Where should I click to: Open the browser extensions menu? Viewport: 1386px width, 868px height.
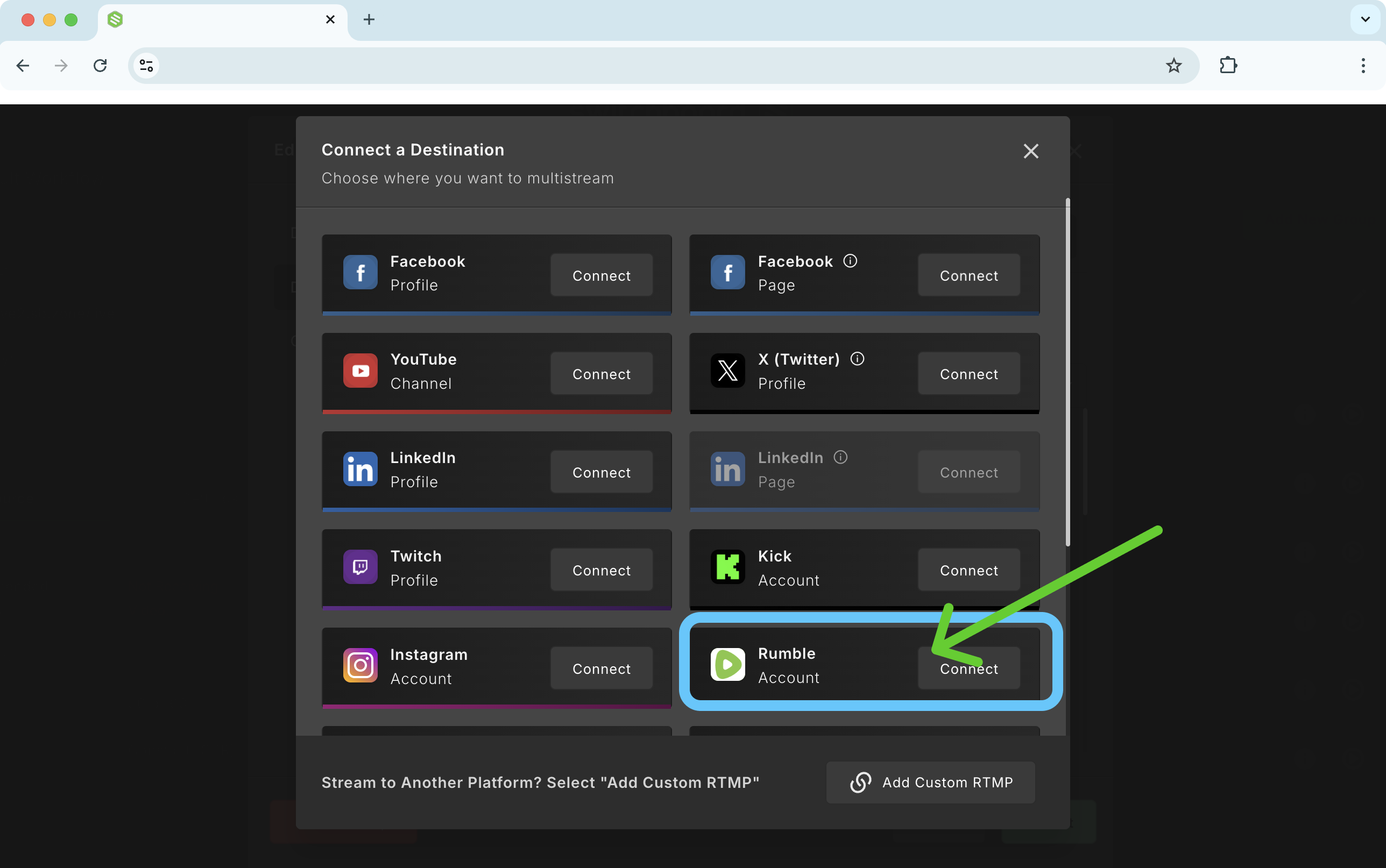coord(1228,66)
